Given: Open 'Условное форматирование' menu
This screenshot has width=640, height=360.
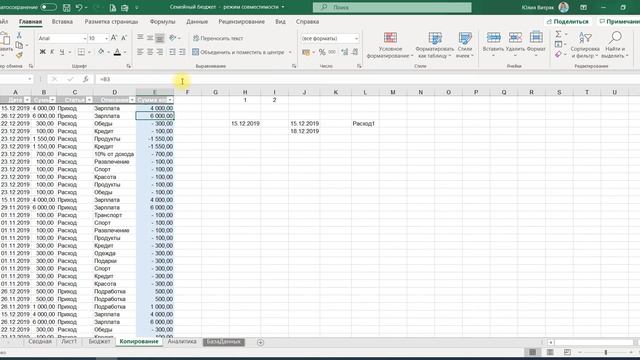Looking at the screenshot, I should 390,45.
